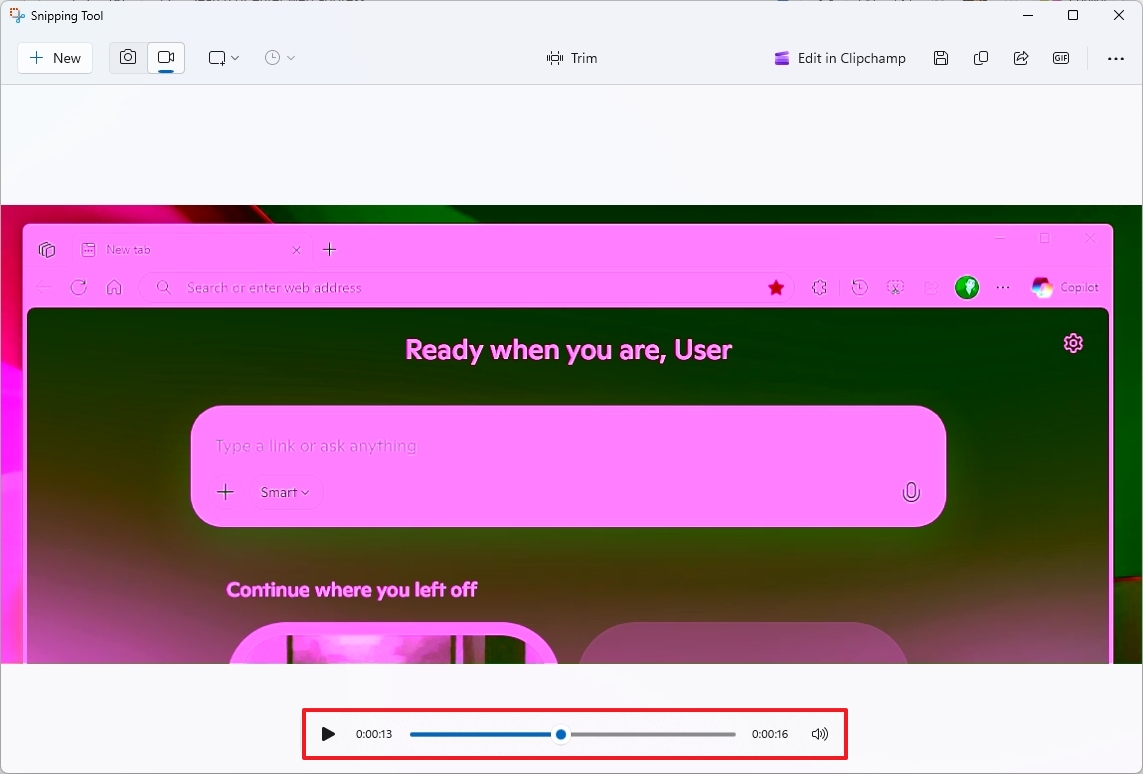Share the recording via the share icon
1143x774 pixels.
click(1021, 57)
